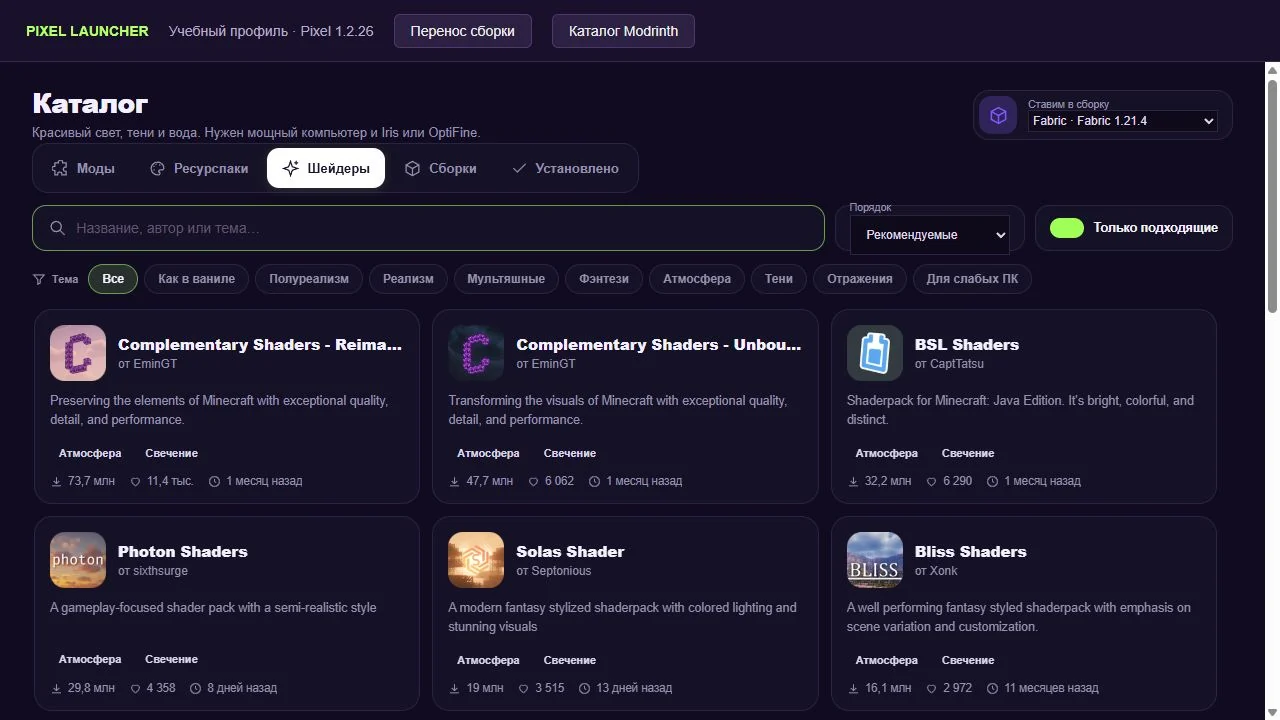Toggle the Только подходящие switch

(x=1067, y=228)
